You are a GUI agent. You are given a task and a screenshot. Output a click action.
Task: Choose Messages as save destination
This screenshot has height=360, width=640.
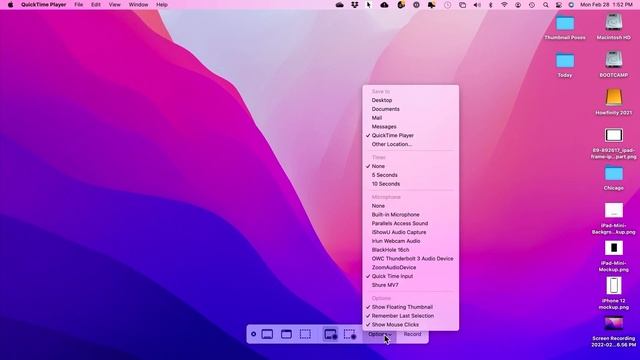pyautogui.click(x=411, y=127)
